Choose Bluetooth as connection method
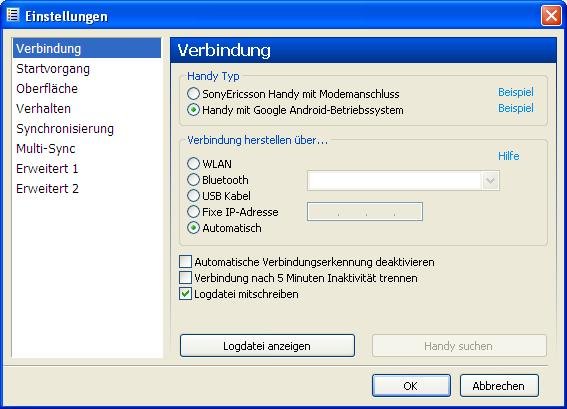Screen dimensions: 567x409 click(193, 179)
